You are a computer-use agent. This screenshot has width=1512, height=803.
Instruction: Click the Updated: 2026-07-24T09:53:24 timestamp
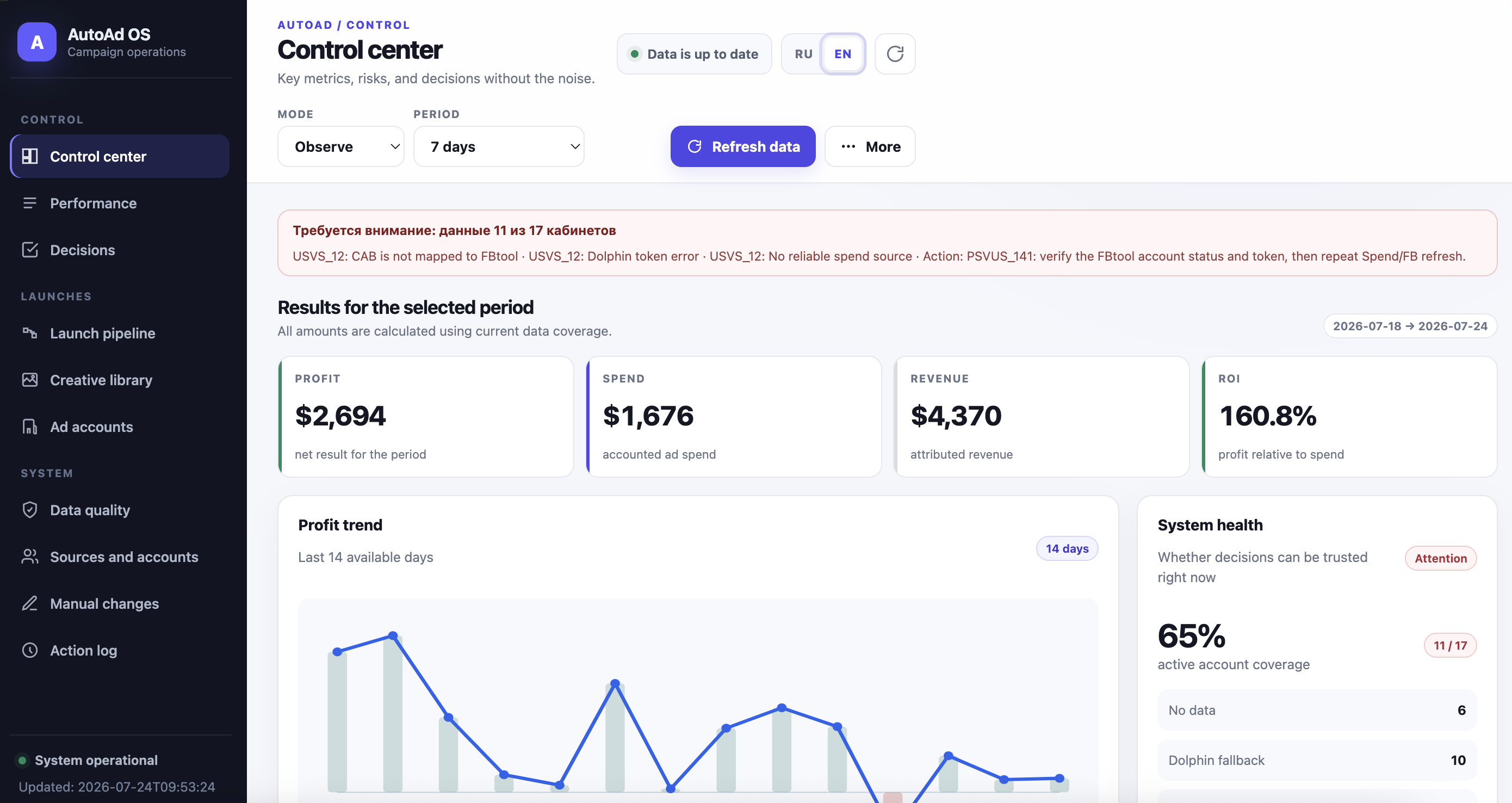[x=117, y=787]
